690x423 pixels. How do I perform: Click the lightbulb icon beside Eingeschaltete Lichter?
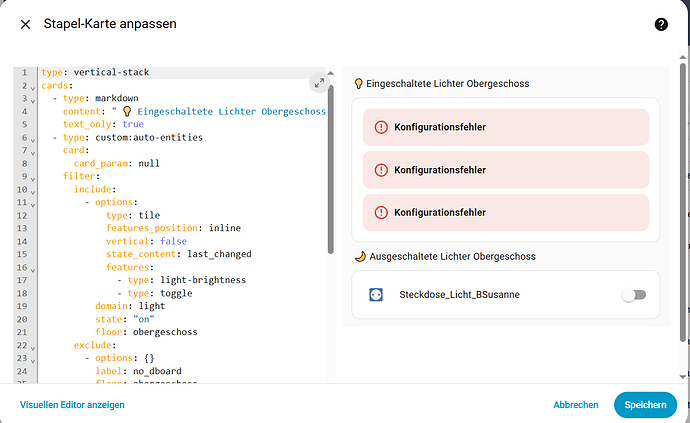[359, 84]
